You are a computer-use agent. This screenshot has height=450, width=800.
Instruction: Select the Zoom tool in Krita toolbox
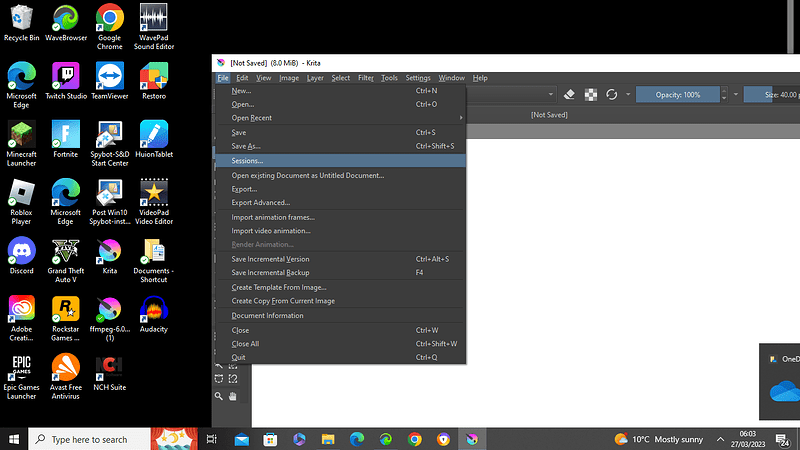click(x=219, y=396)
